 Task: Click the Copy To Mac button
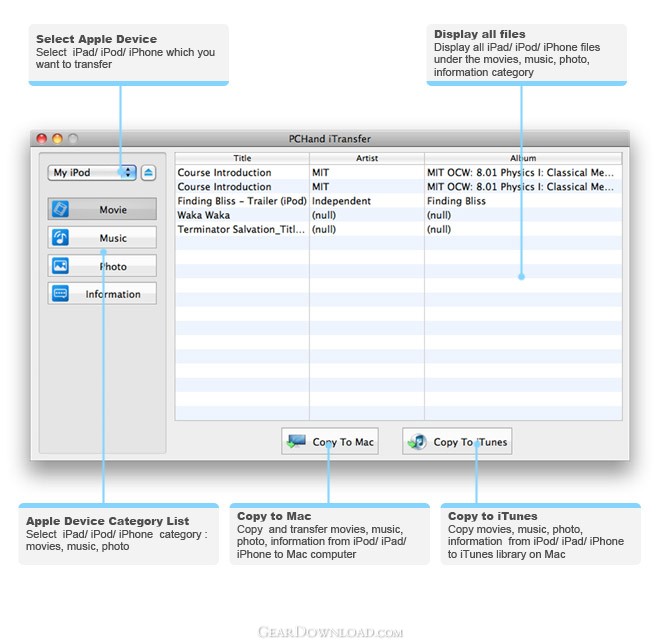pos(330,442)
